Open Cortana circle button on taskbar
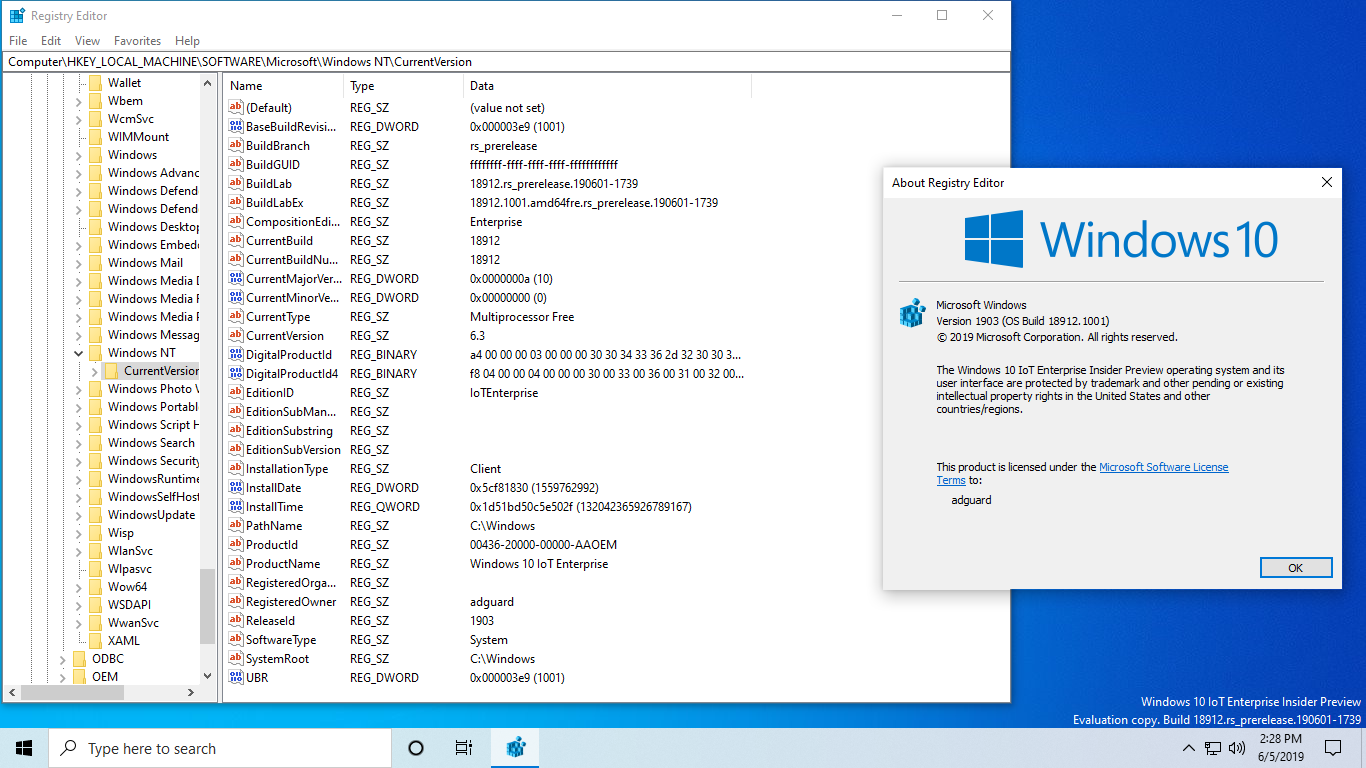Viewport: 1366px width, 768px height. (x=416, y=748)
